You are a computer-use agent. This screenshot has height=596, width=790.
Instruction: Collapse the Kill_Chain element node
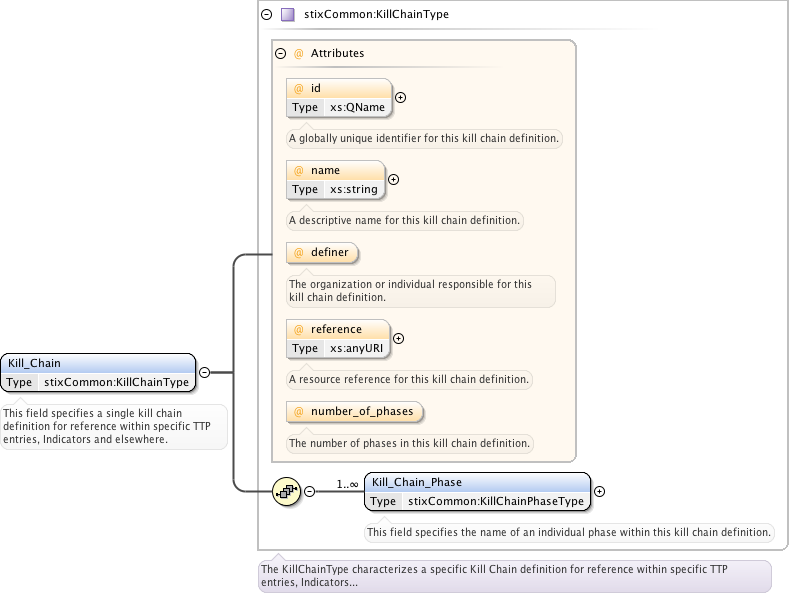tap(204, 372)
